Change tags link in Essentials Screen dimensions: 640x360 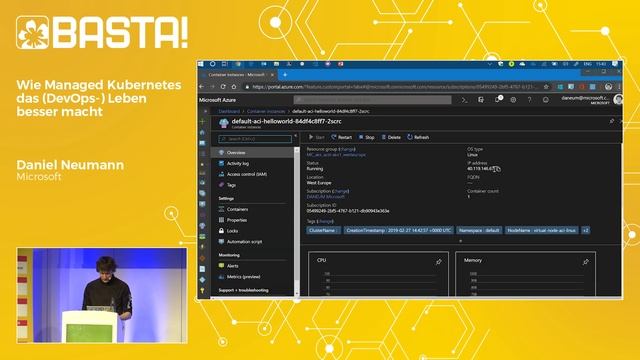[325, 221]
